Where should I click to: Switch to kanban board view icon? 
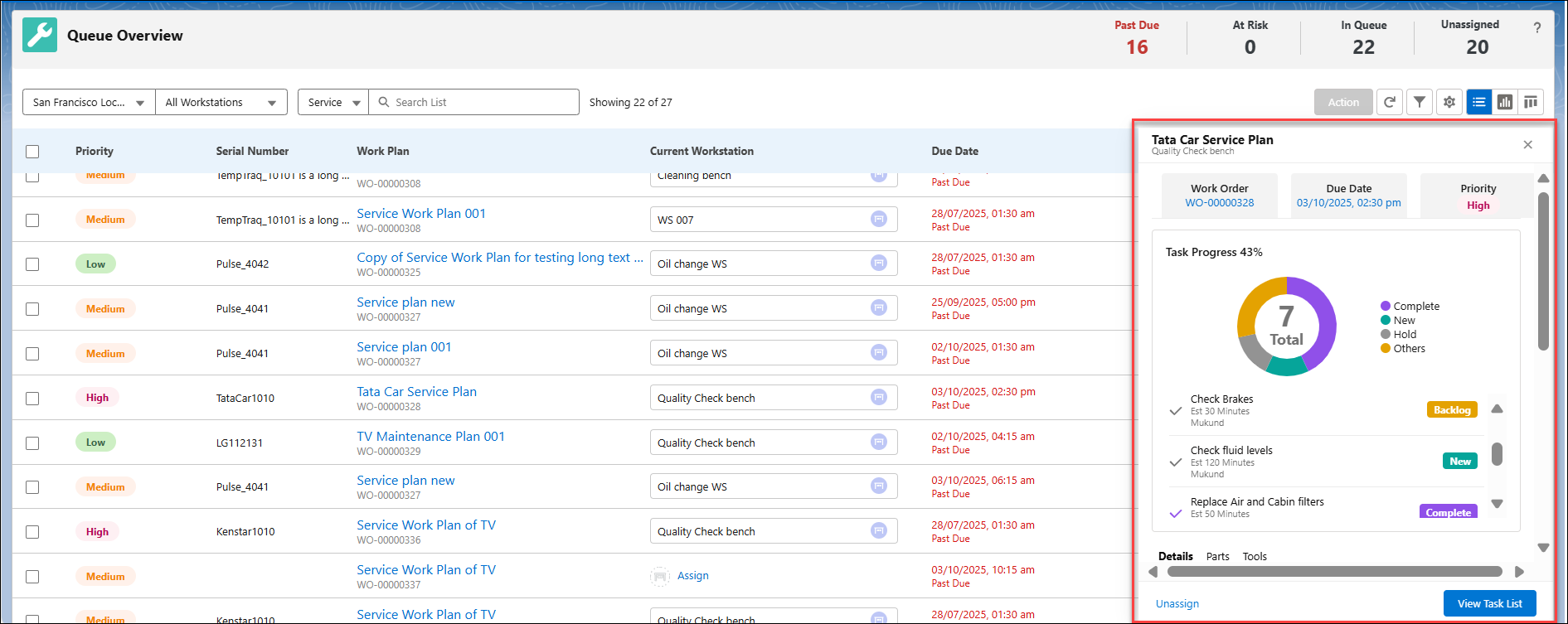tap(1531, 102)
